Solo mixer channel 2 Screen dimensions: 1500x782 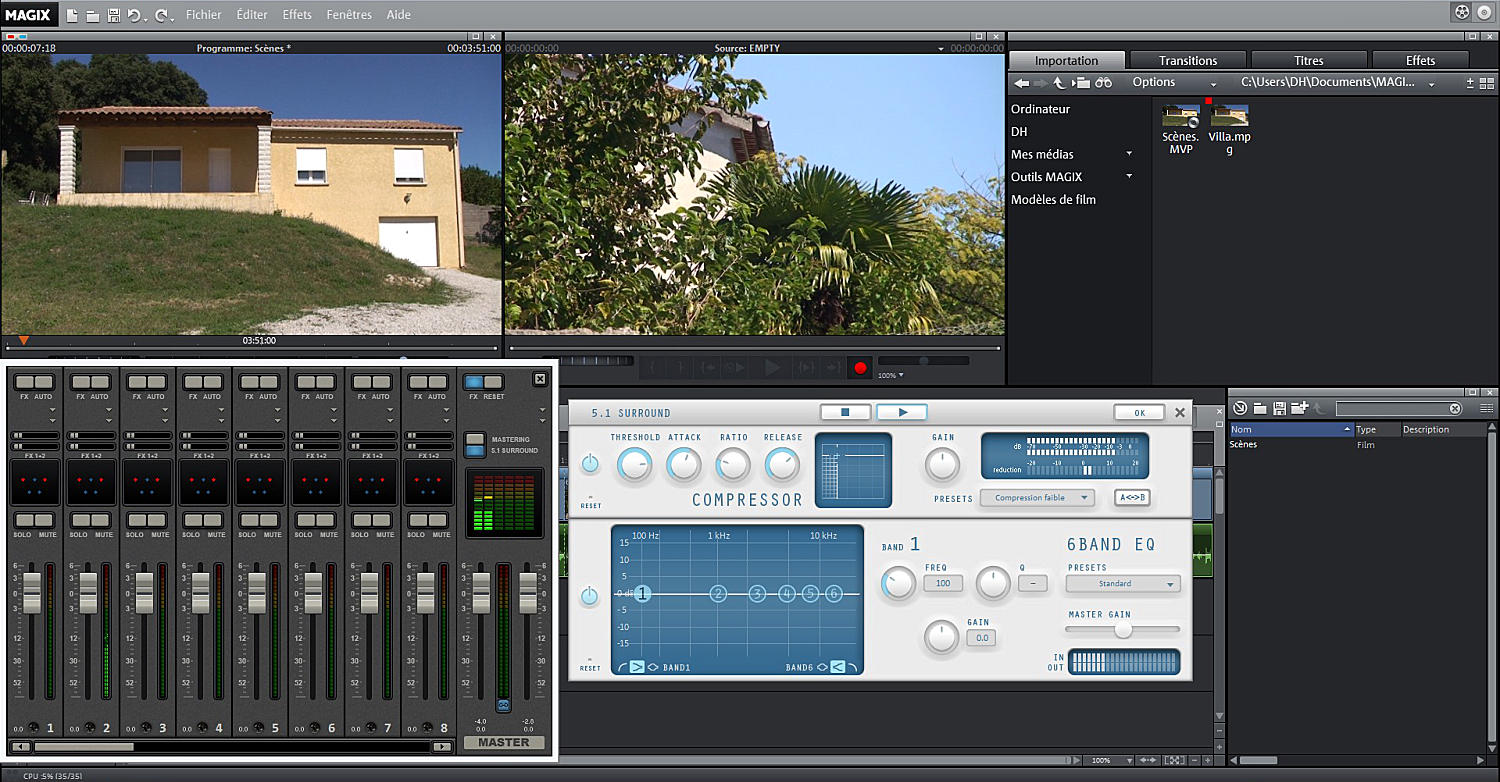pyautogui.click(x=81, y=520)
